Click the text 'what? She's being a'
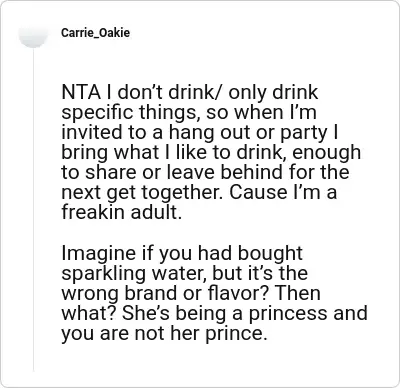Screen dimensions: 400x388 (x=152, y=313)
